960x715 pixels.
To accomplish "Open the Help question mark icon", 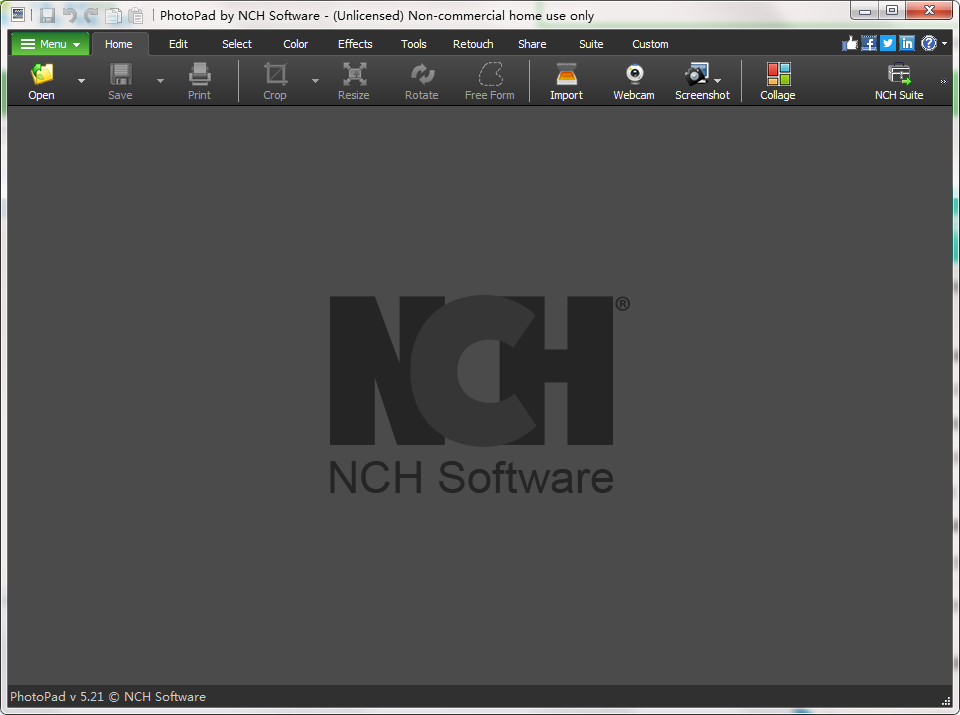I will pos(929,43).
